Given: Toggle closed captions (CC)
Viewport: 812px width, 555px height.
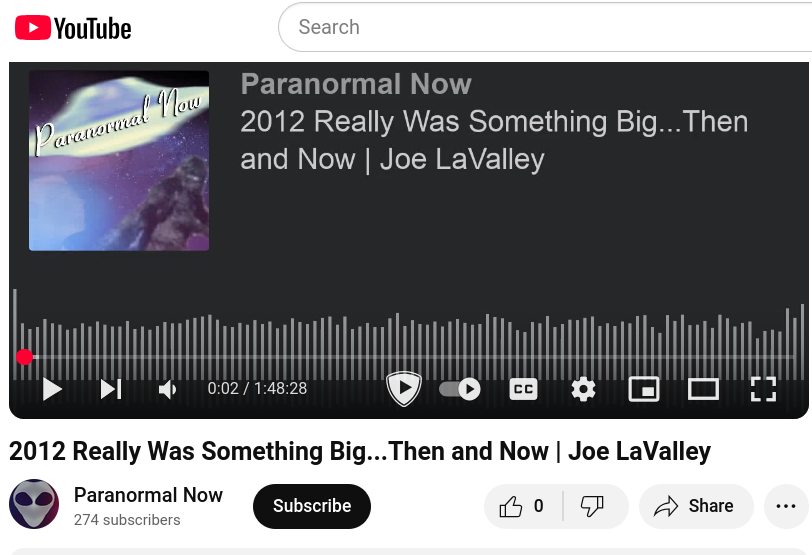Looking at the screenshot, I should 524,389.
